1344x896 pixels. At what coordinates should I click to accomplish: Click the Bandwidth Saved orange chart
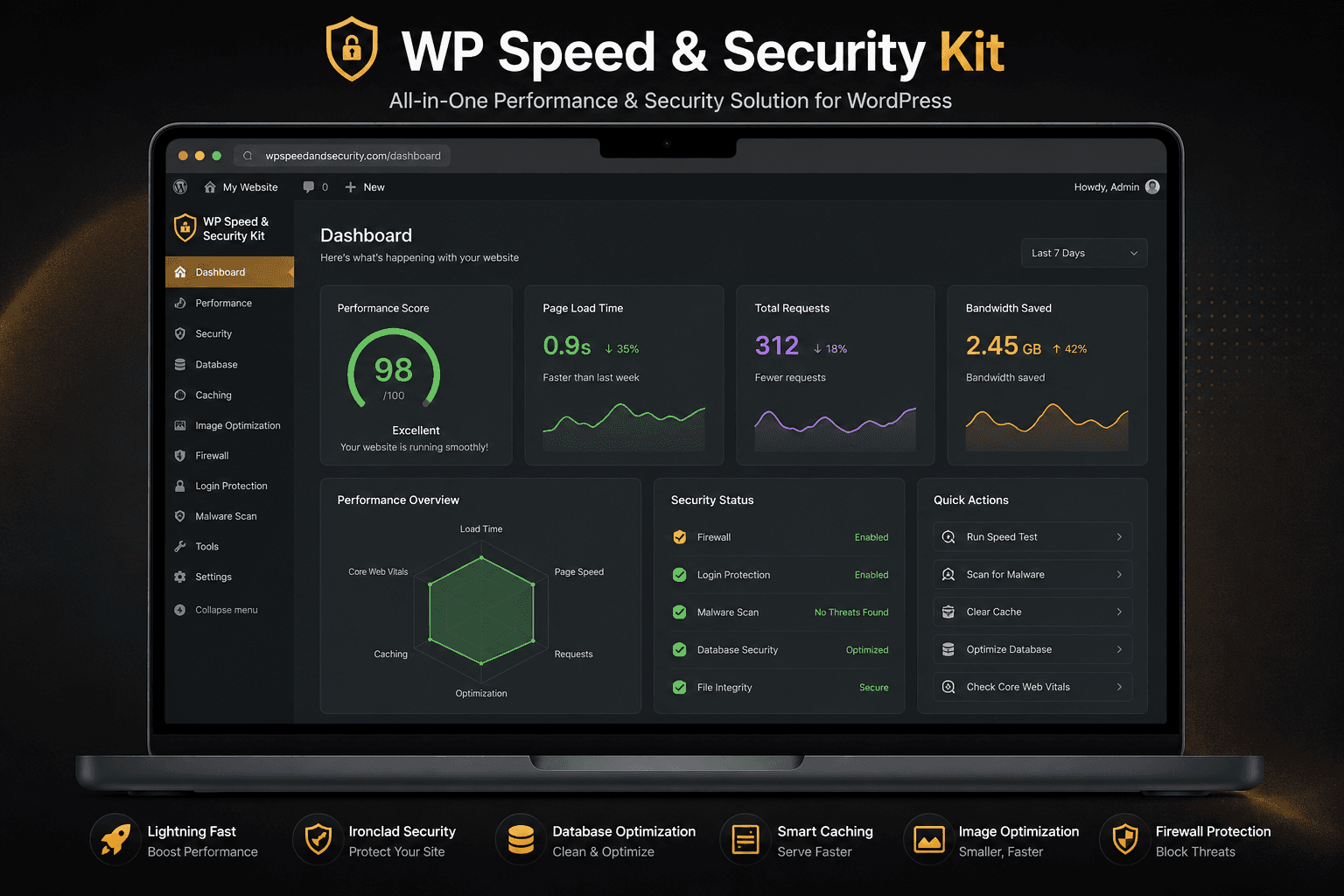click(1046, 427)
